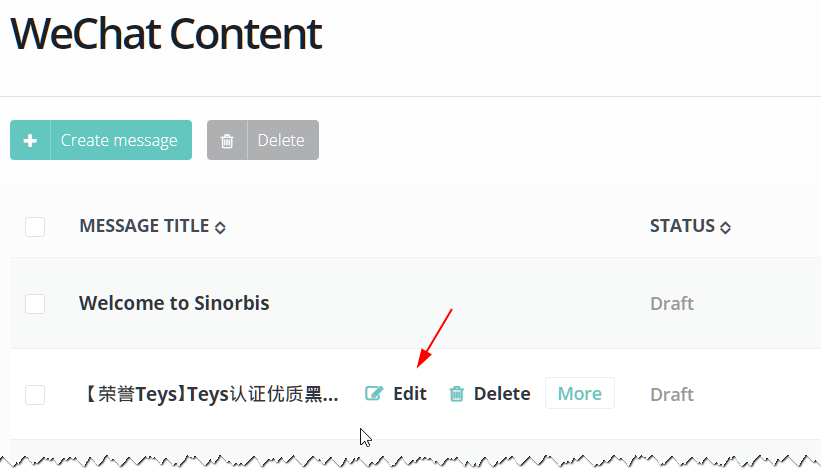821x476 pixels.
Task: Open the Welcome to Sinorbis message title
Action: (174, 303)
